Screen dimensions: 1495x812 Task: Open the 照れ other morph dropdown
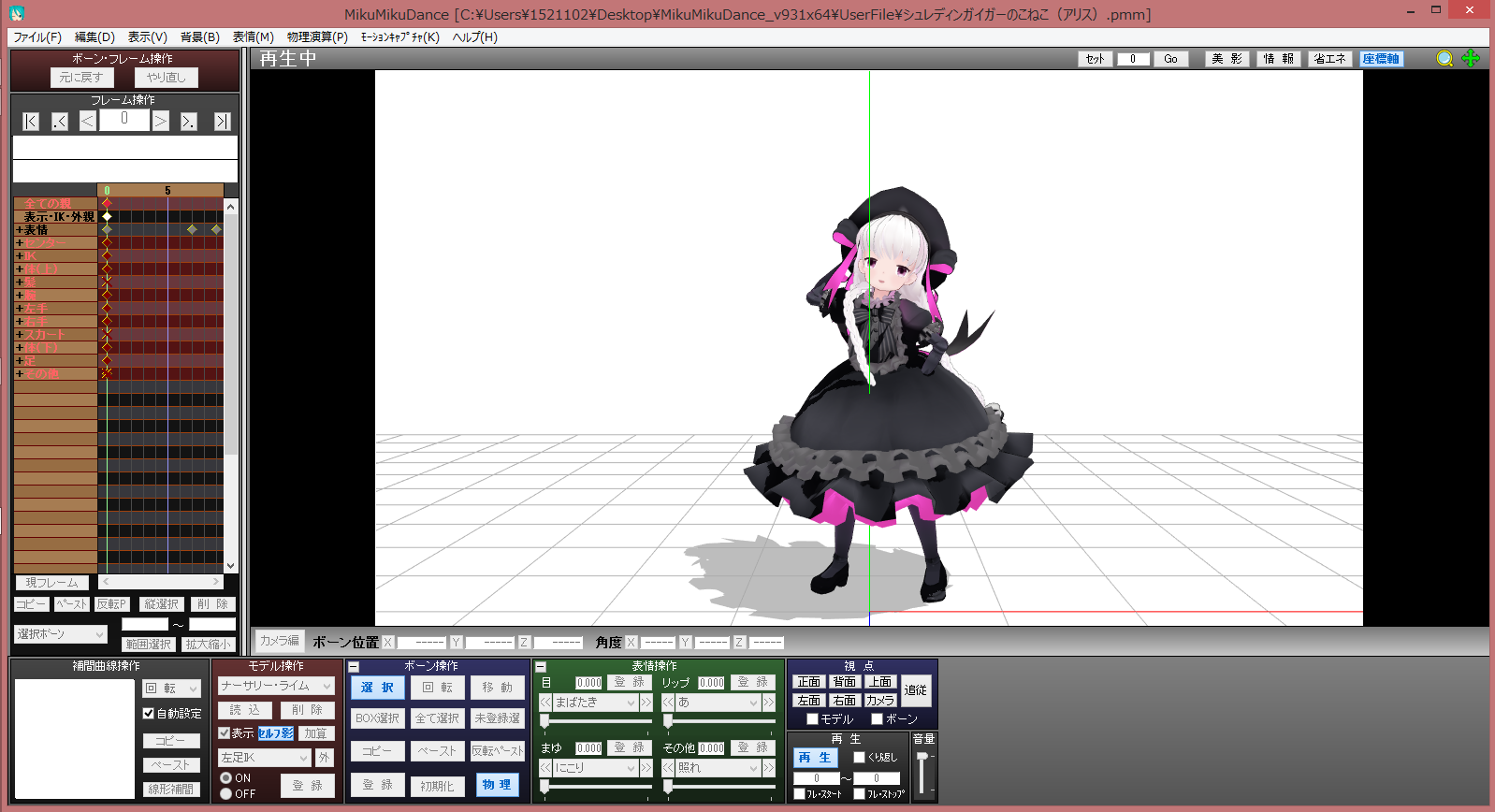(x=718, y=768)
